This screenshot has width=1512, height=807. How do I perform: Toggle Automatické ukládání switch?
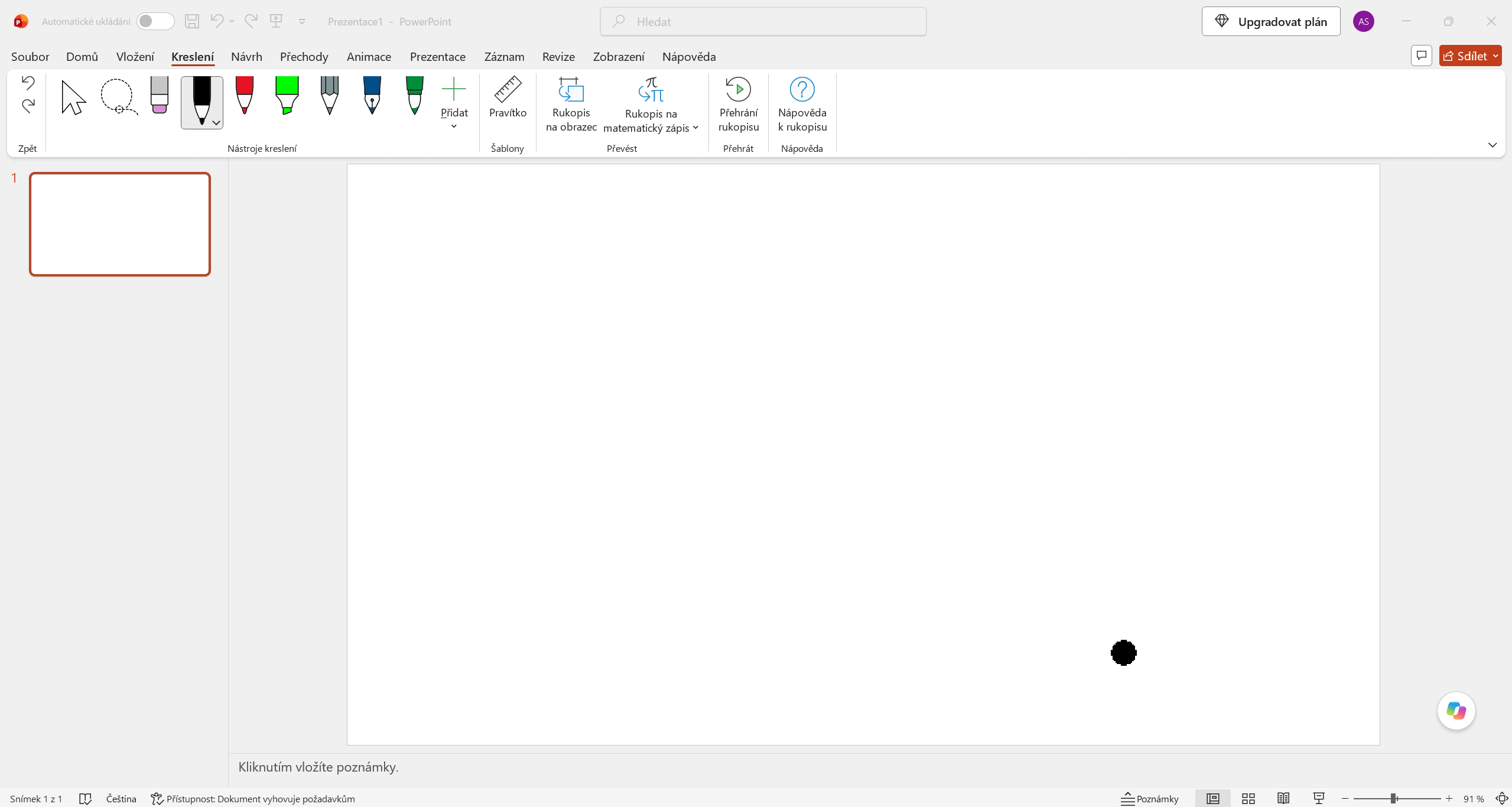[x=155, y=21]
